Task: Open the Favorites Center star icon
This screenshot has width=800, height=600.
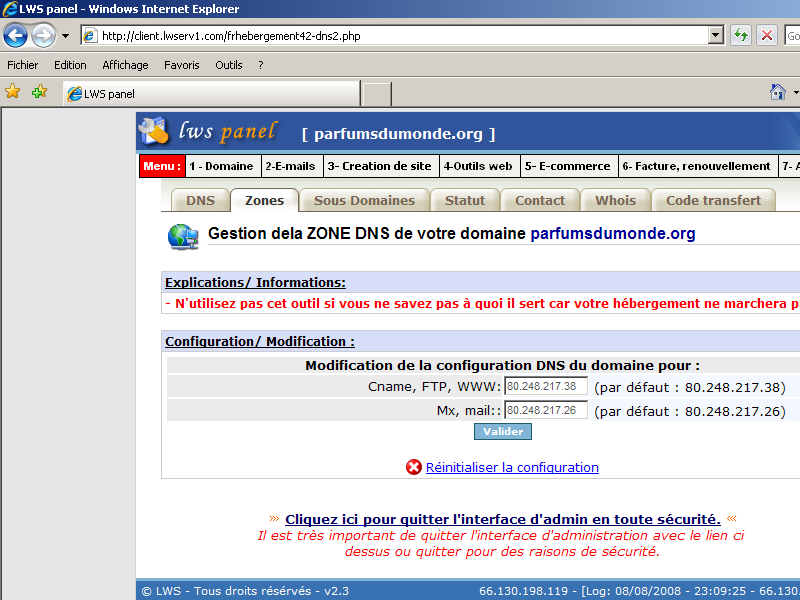Action: click(13, 92)
